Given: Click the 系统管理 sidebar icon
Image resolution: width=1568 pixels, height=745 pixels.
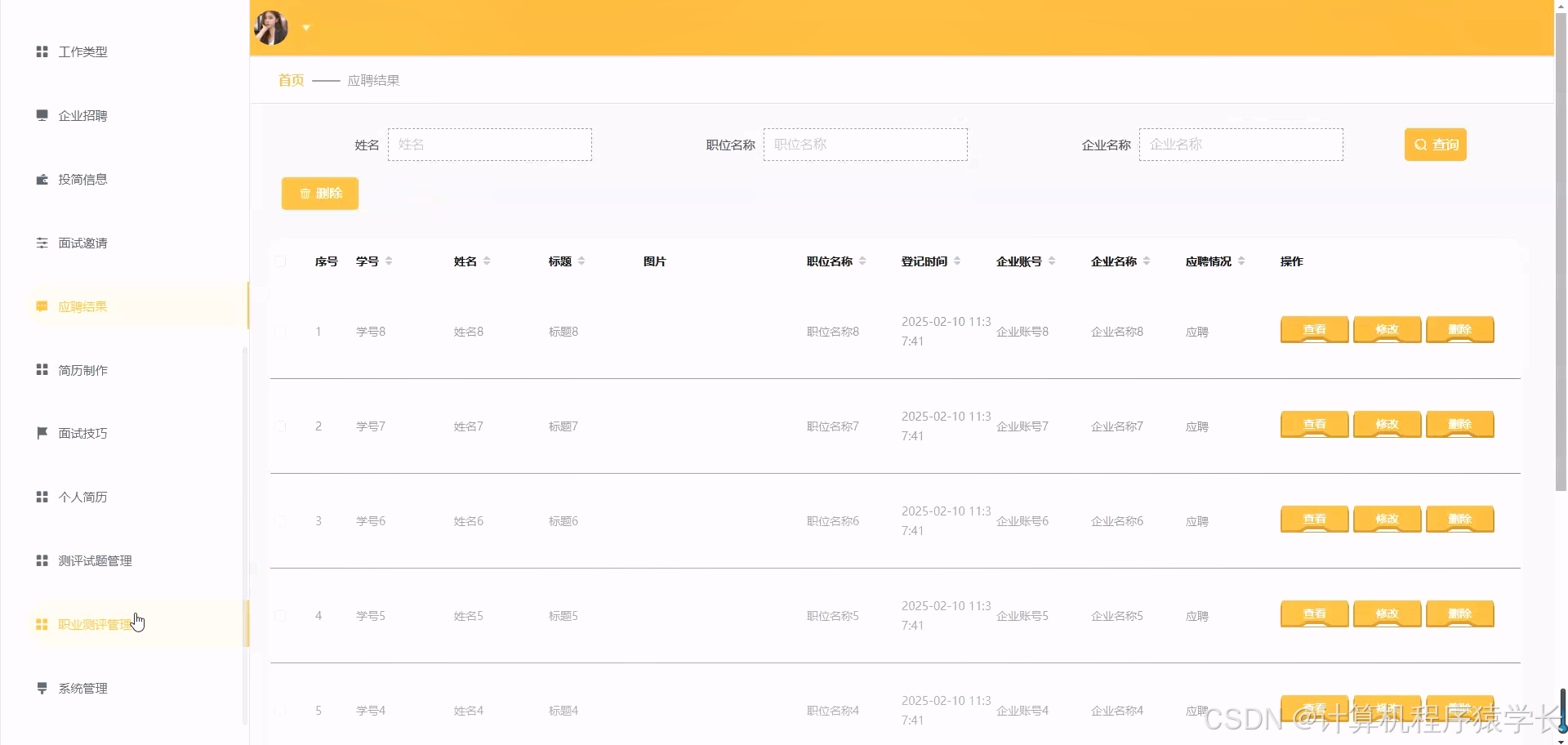Looking at the screenshot, I should (x=42, y=687).
